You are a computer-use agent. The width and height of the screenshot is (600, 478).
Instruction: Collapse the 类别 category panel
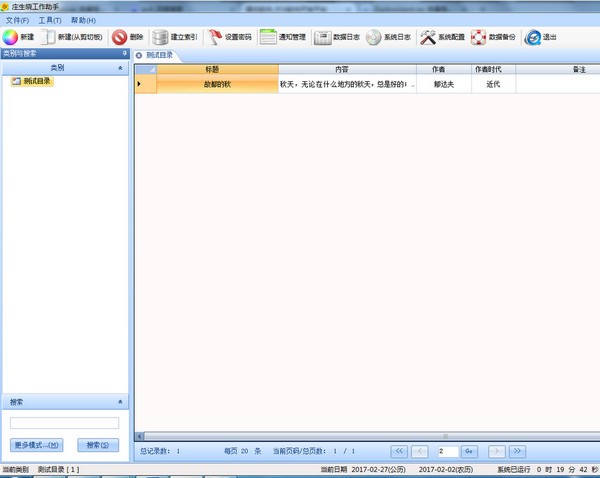[x=121, y=68]
